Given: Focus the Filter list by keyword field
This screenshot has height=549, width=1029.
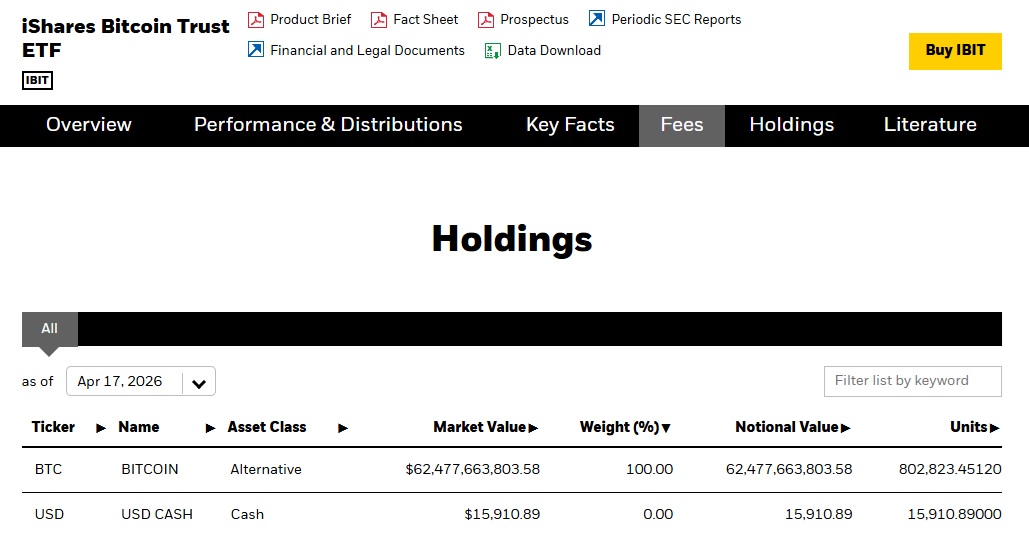Looking at the screenshot, I should click(x=911, y=381).
